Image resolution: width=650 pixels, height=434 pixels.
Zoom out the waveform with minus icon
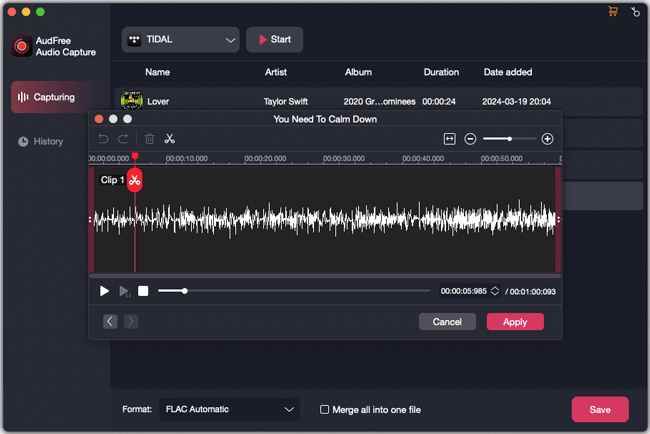pyautogui.click(x=470, y=139)
